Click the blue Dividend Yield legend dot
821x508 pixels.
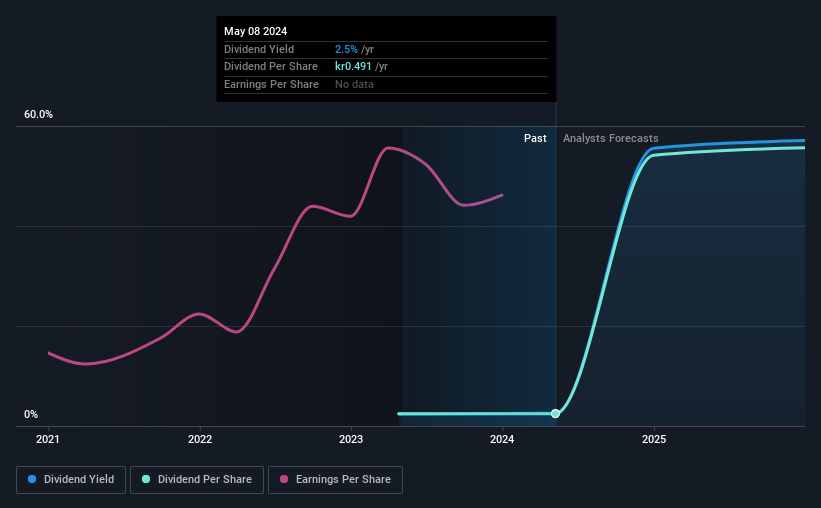(x=32, y=479)
